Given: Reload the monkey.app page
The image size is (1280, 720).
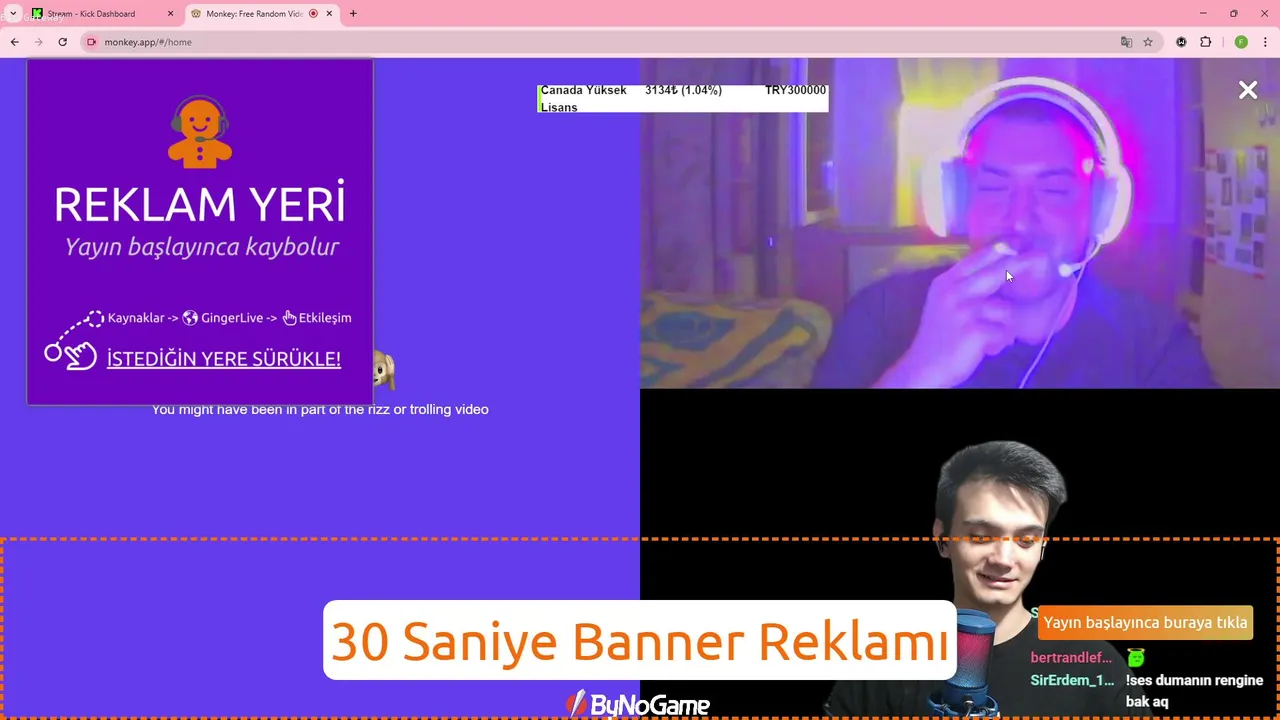Looking at the screenshot, I should tap(62, 42).
